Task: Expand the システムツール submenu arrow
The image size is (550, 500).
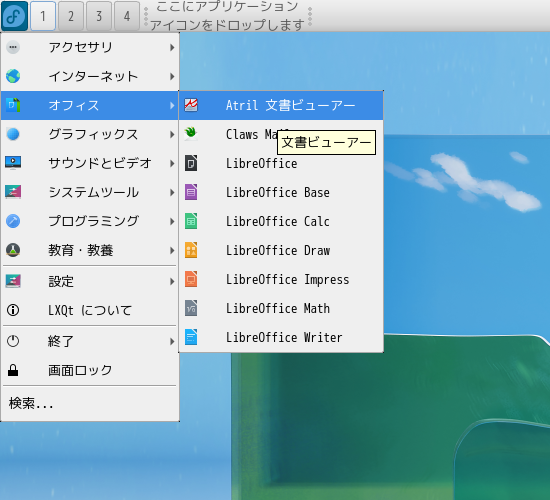Action: 172,192
